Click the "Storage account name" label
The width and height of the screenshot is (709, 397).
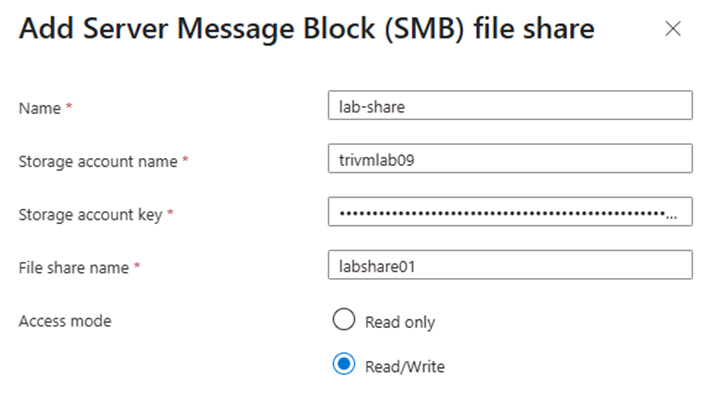click(98, 161)
